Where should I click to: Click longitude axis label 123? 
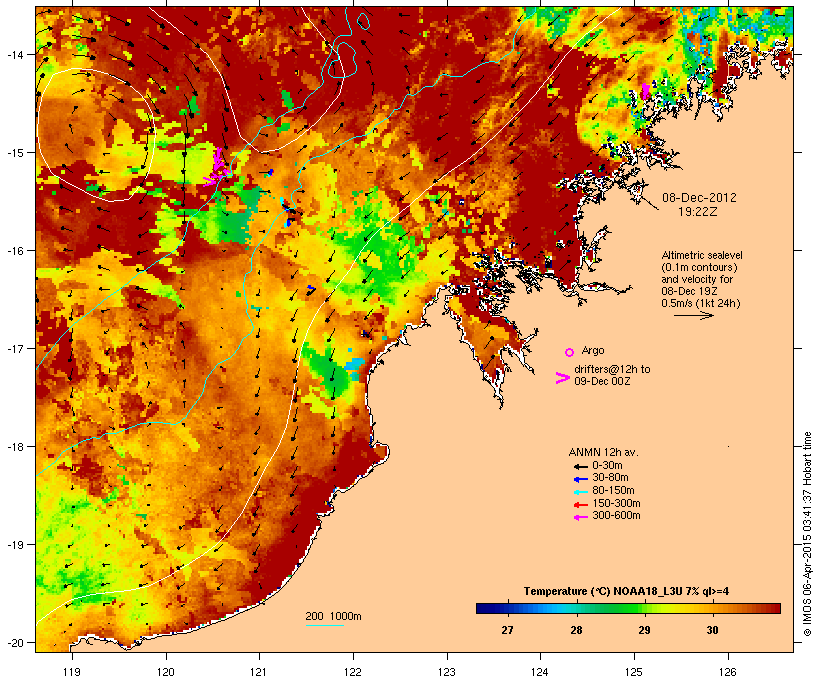click(x=447, y=672)
